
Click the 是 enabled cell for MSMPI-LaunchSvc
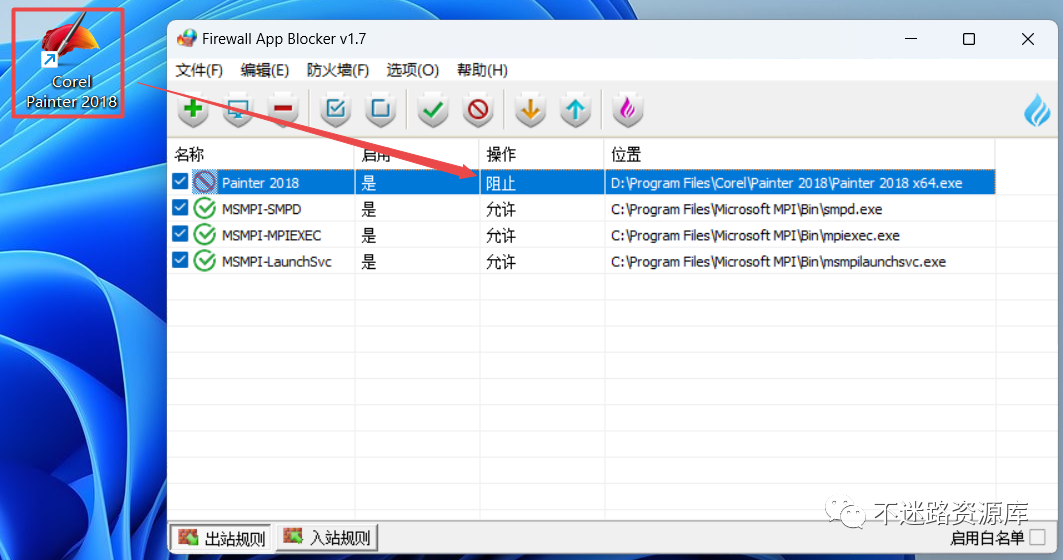tap(417, 262)
